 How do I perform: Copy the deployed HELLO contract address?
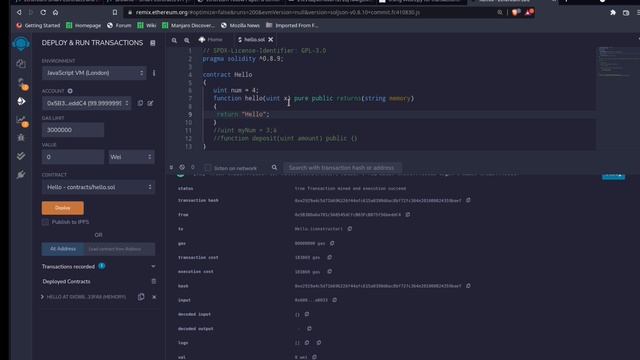141,297
